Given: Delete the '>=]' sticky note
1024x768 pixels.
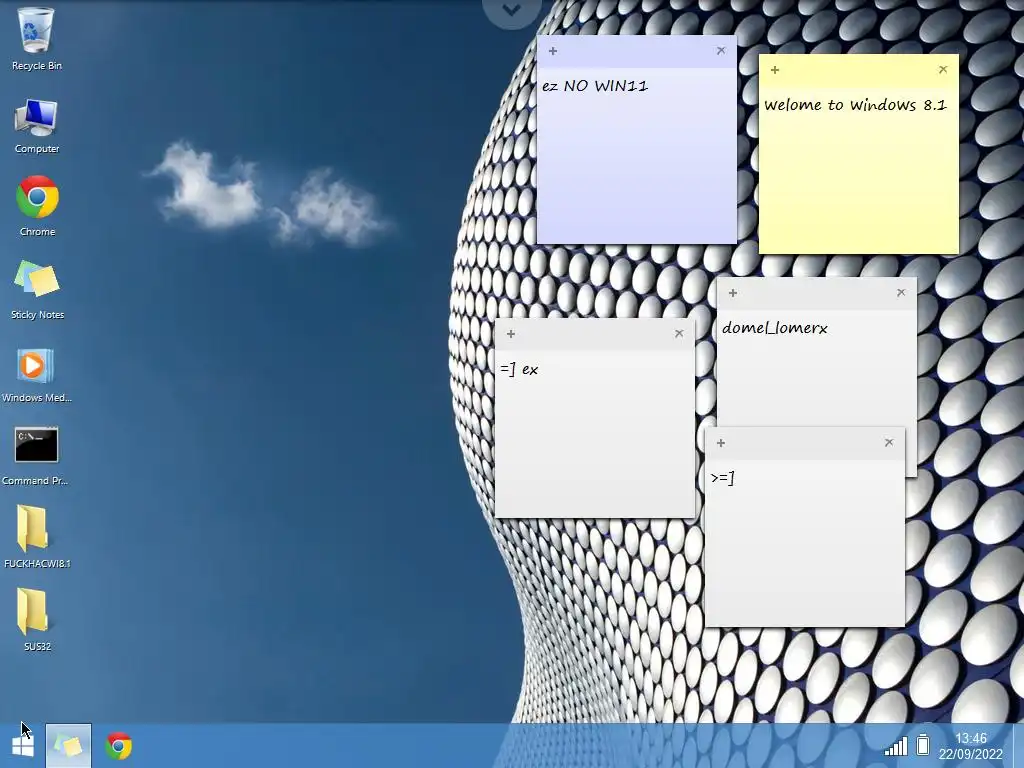Looking at the screenshot, I should tap(889, 443).
